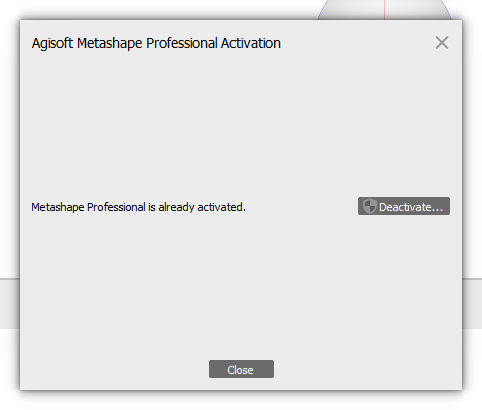Select the 'already activated' status message text
Viewport: 482px width, 410px height.
point(138,207)
